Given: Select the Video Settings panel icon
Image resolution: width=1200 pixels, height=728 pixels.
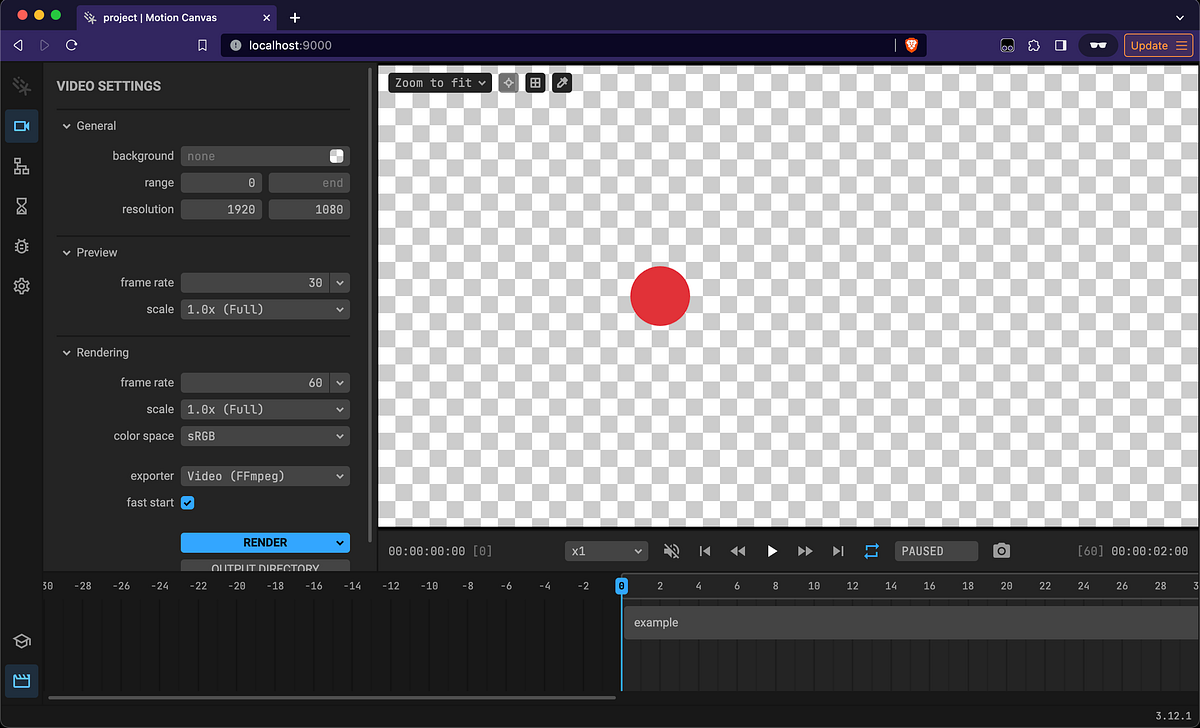Looking at the screenshot, I should [x=21, y=126].
